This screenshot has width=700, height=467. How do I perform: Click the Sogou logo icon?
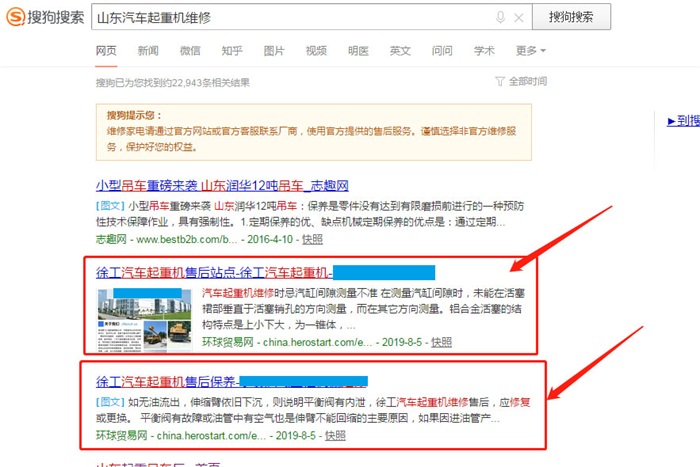(16, 17)
